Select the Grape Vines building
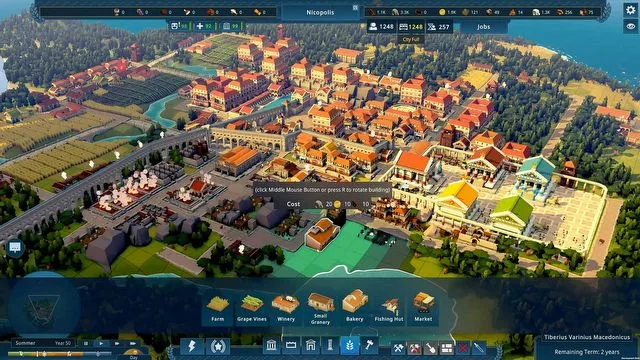The width and height of the screenshot is (640, 360). click(x=252, y=309)
